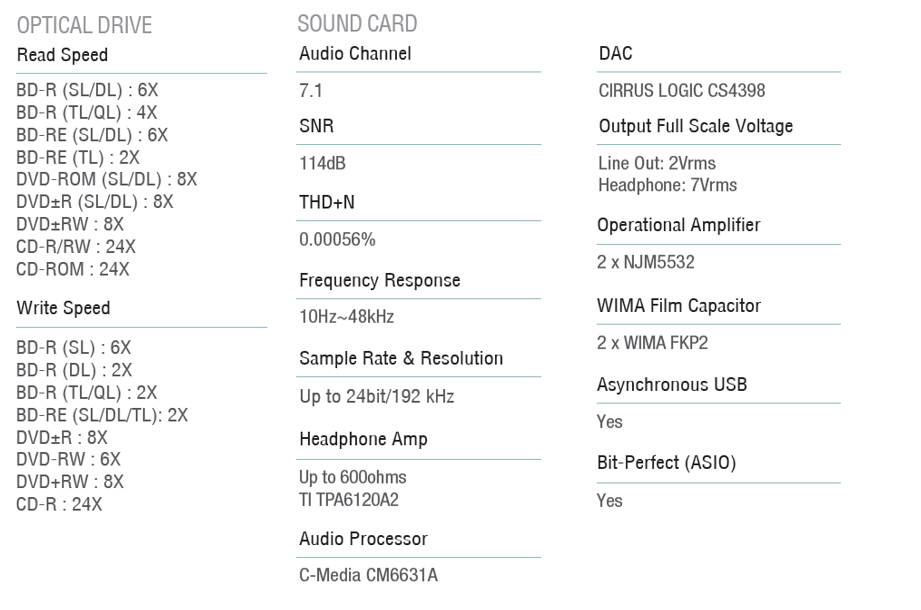Screen dimensions: 921x610
Task: Select the TI TPA6120A2 headphone amp text
Action: coord(349,500)
